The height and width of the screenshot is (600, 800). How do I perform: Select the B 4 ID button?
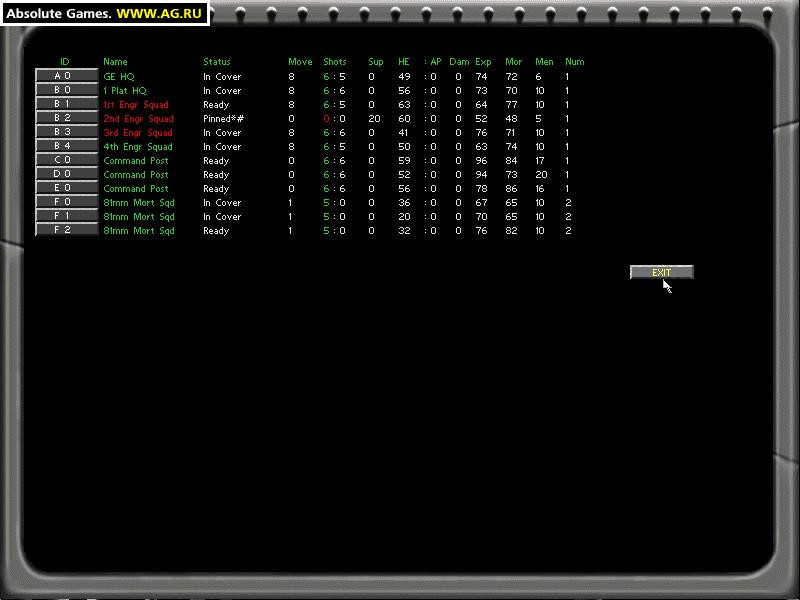tap(66, 146)
